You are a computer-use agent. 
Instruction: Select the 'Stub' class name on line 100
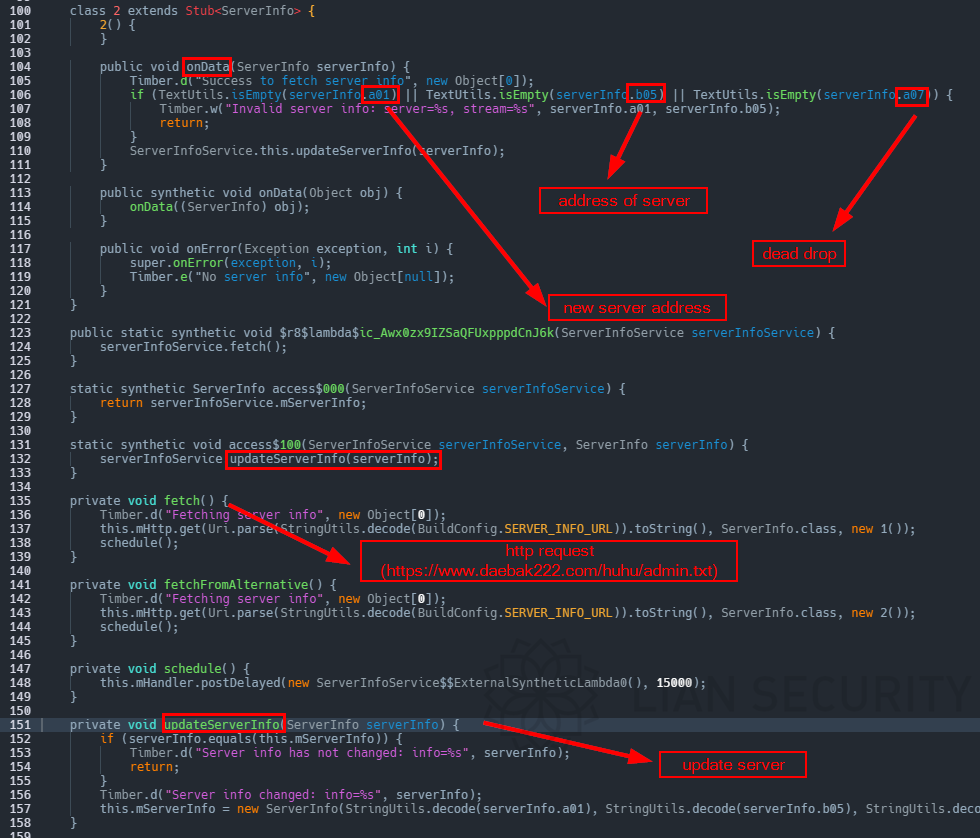pos(199,11)
